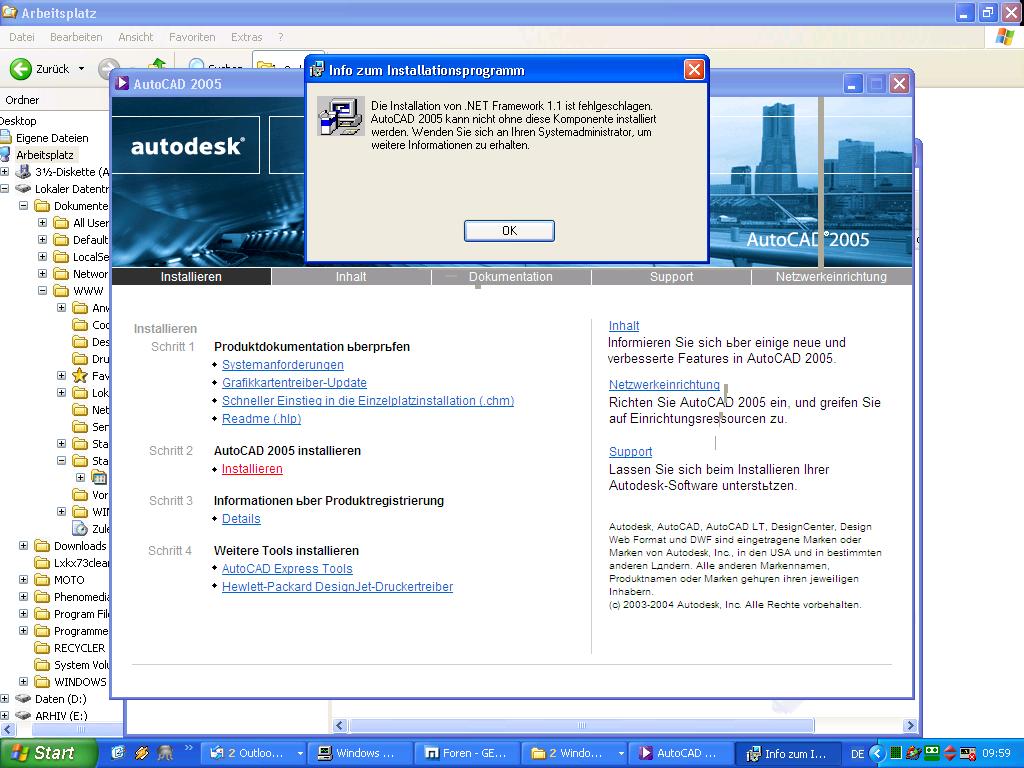Screen dimensions: 1024x768
Task: Click the horizontal scrollbar thumb below AutoCAD window
Action: (x=581, y=726)
